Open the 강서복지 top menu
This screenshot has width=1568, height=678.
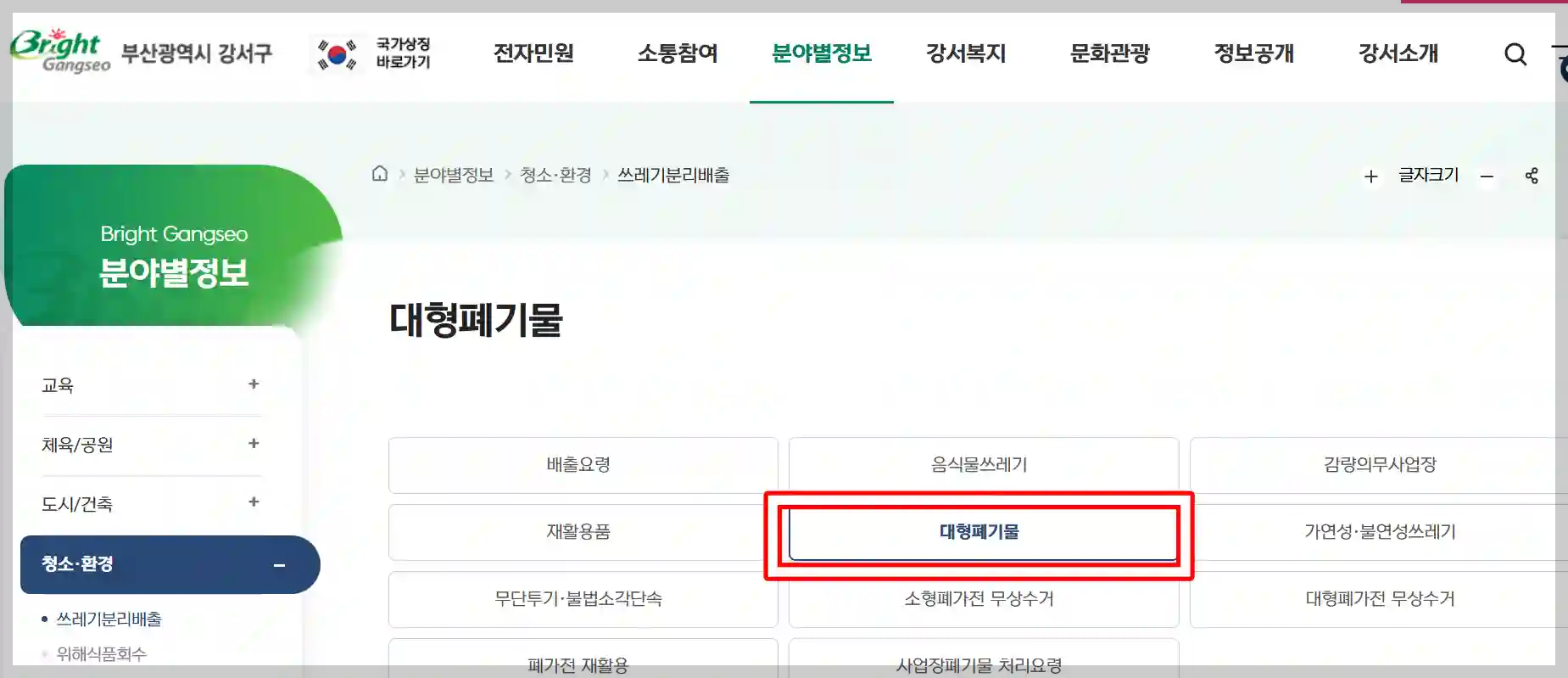[x=966, y=53]
